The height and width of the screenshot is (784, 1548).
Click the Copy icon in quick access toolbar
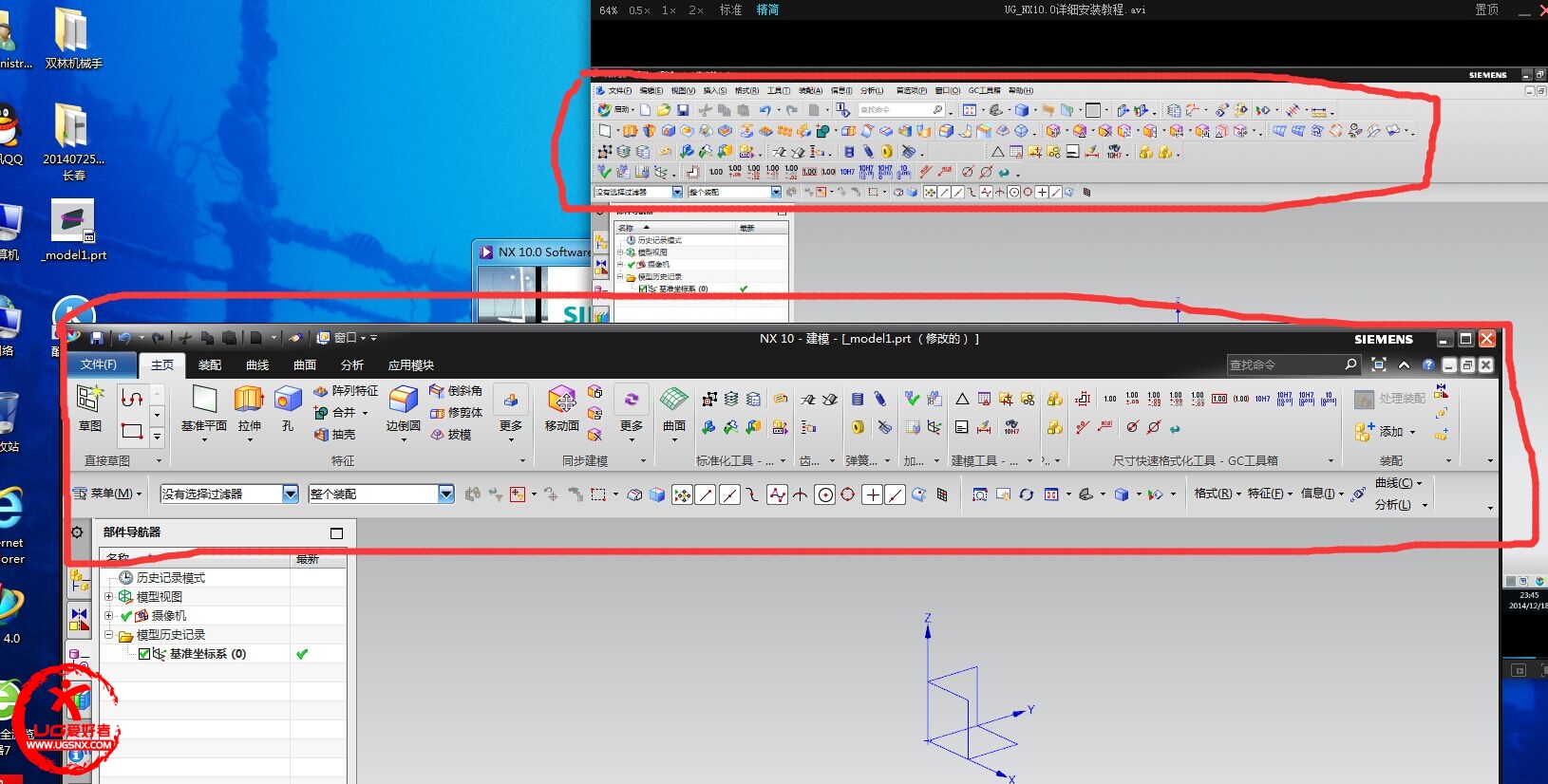click(x=207, y=338)
